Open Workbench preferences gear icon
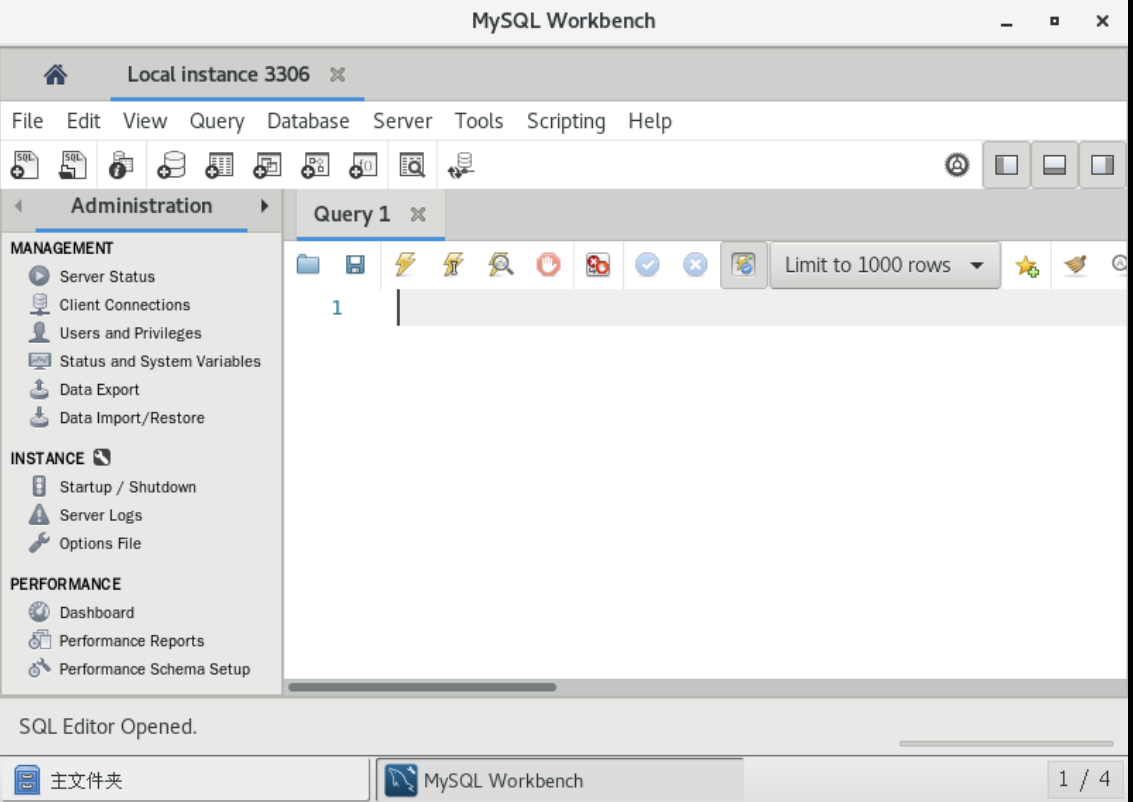Image resolution: width=1133 pixels, height=802 pixels. 957,165
